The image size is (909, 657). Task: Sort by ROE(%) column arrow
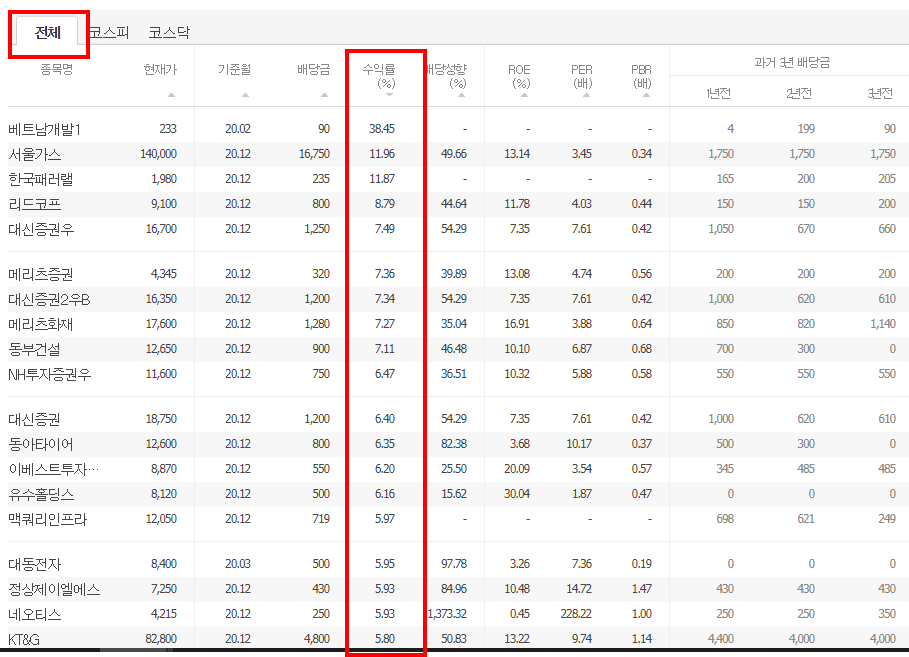click(524, 95)
